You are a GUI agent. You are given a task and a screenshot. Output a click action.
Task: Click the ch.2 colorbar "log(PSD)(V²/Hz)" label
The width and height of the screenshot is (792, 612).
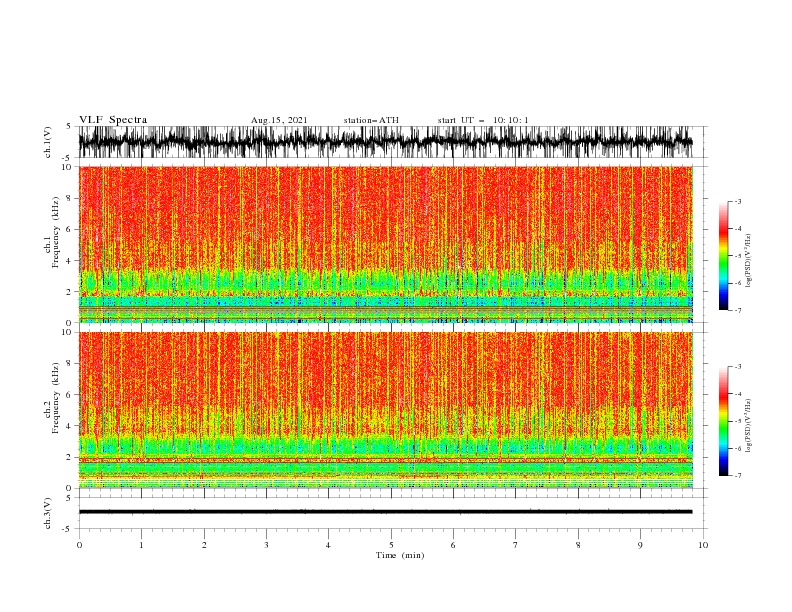(749, 426)
